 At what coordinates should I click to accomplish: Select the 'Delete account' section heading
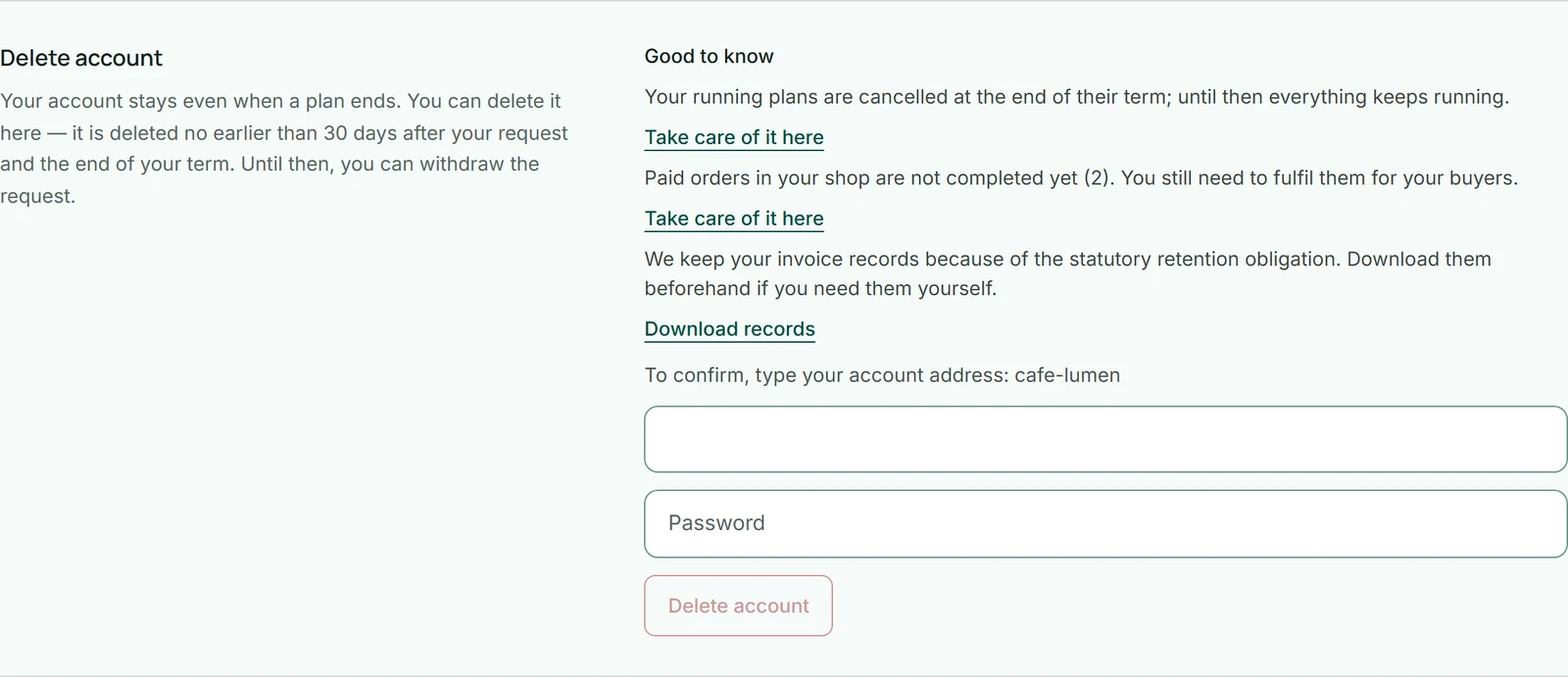pos(81,58)
